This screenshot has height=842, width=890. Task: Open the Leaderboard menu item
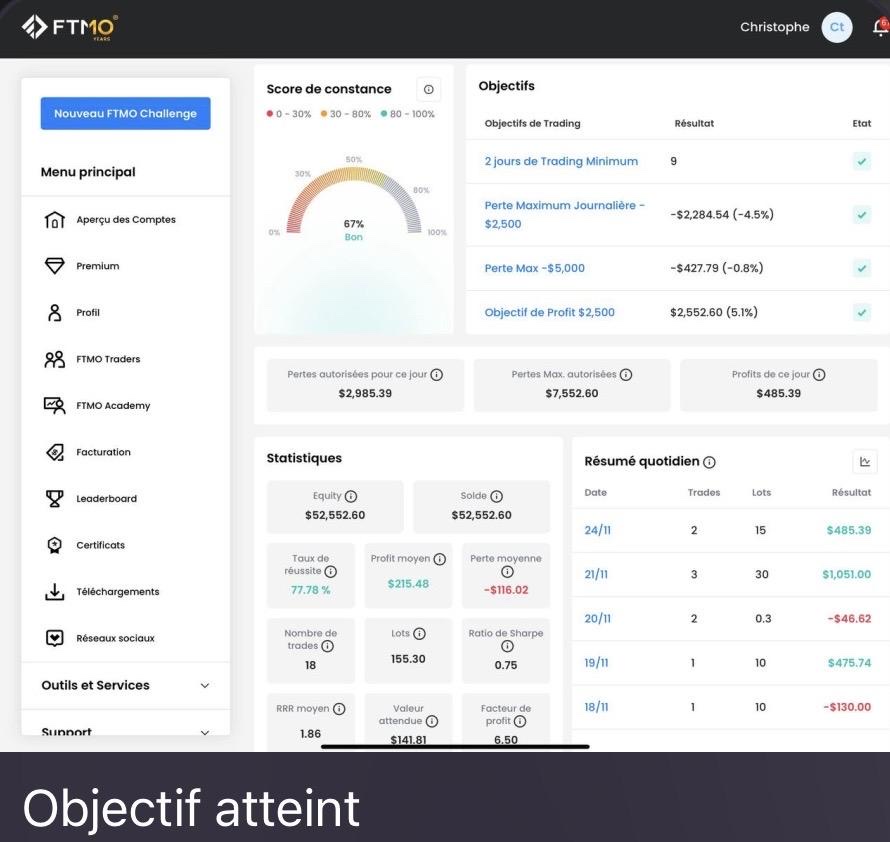point(125,499)
